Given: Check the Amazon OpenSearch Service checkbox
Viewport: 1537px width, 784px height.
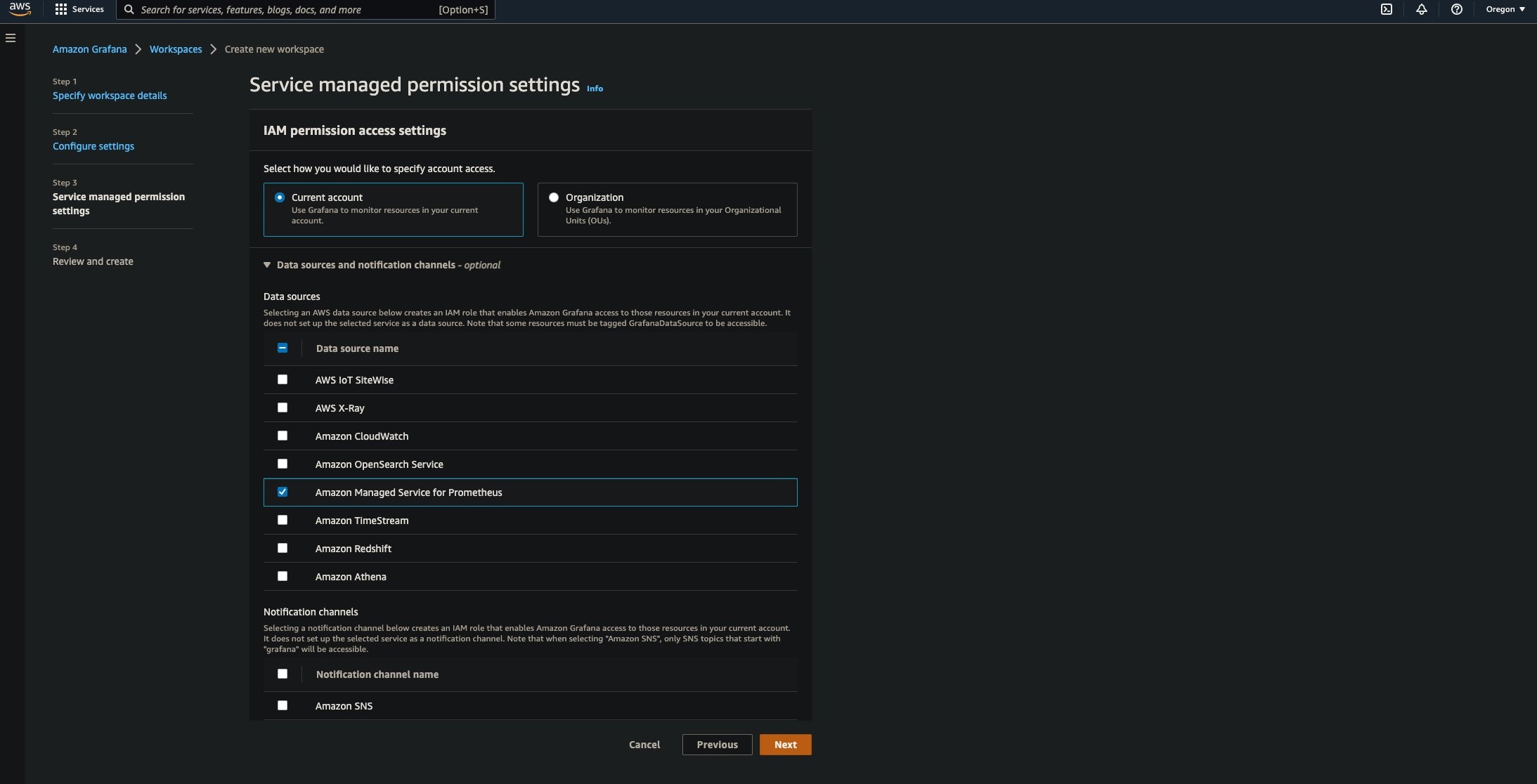Looking at the screenshot, I should 283,464.
